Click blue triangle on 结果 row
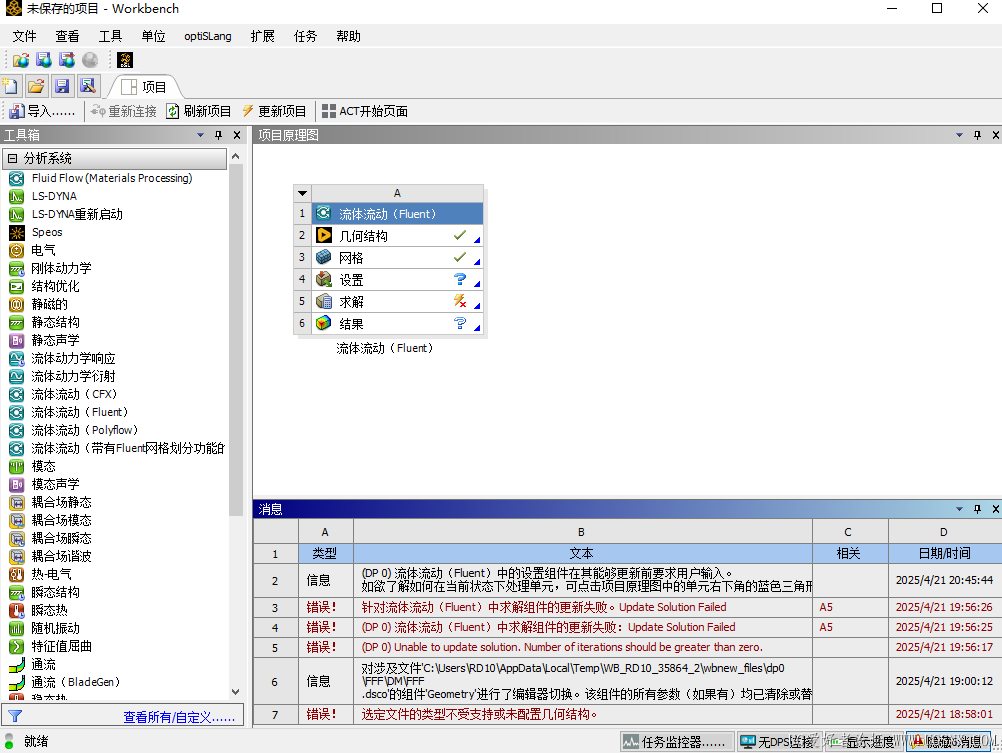 (477, 328)
